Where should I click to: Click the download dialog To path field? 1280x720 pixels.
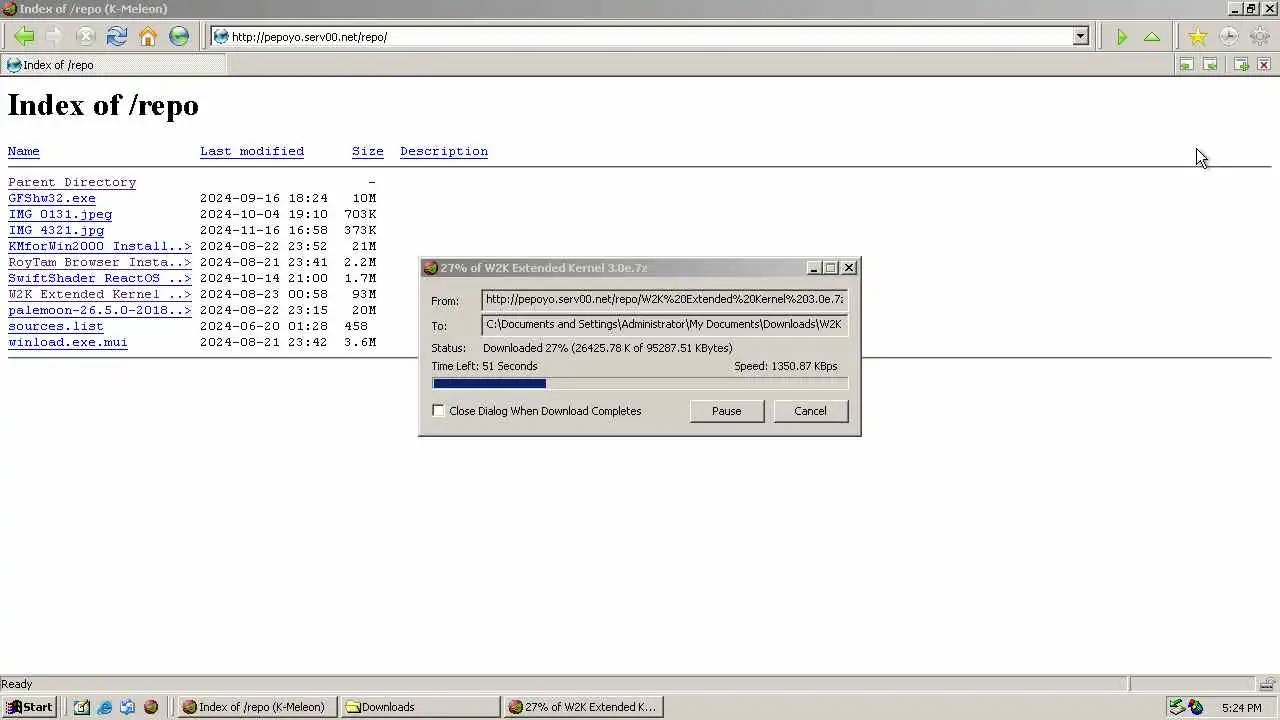pos(664,324)
